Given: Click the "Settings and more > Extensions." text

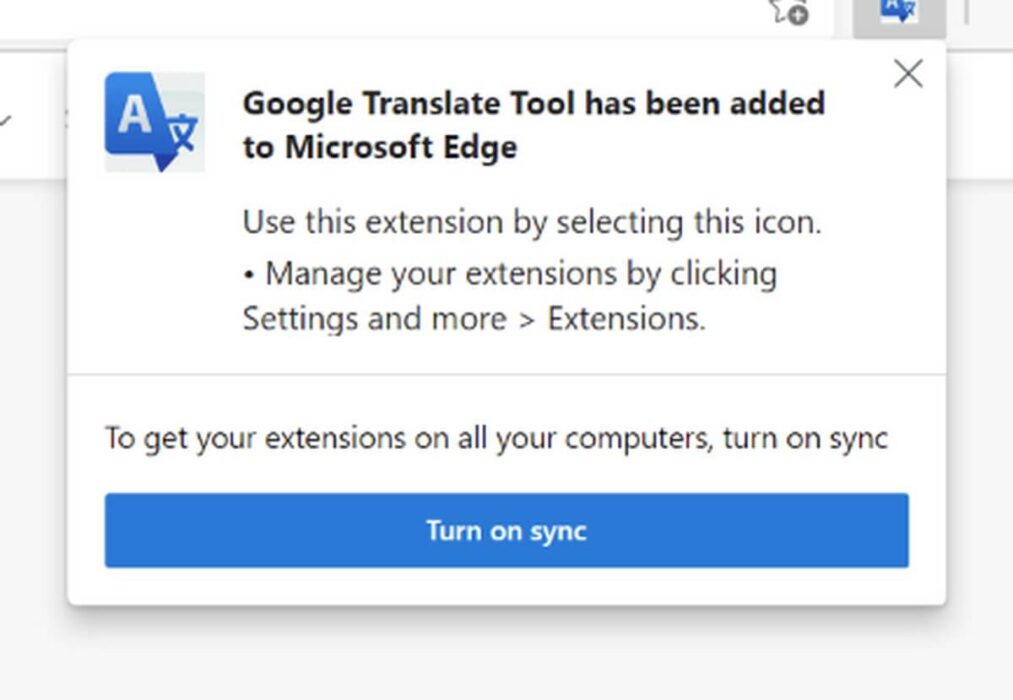Looking at the screenshot, I should 474,318.
